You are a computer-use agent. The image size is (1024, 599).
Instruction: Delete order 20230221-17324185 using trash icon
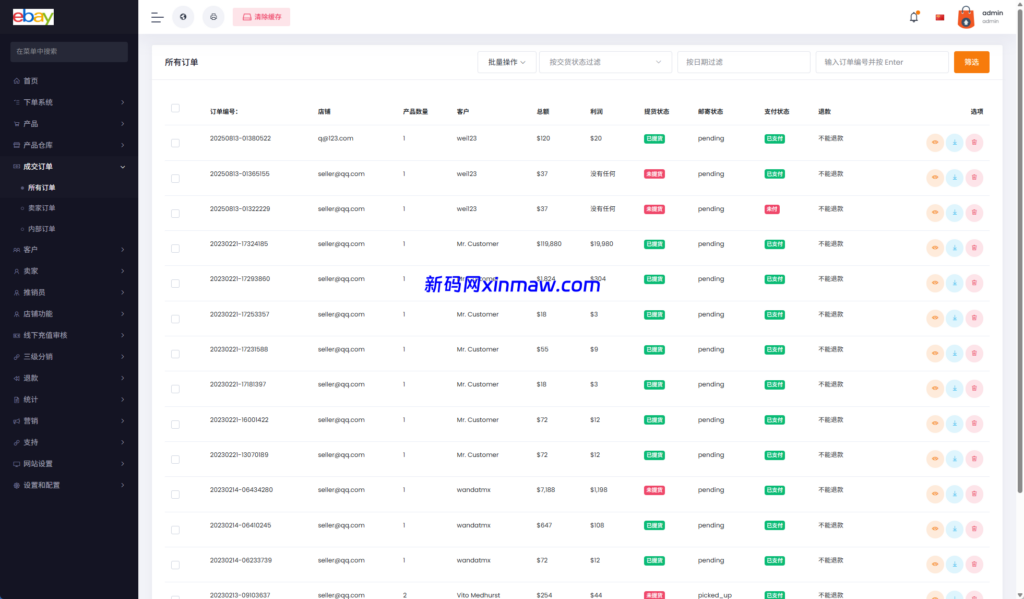tap(974, 247)
